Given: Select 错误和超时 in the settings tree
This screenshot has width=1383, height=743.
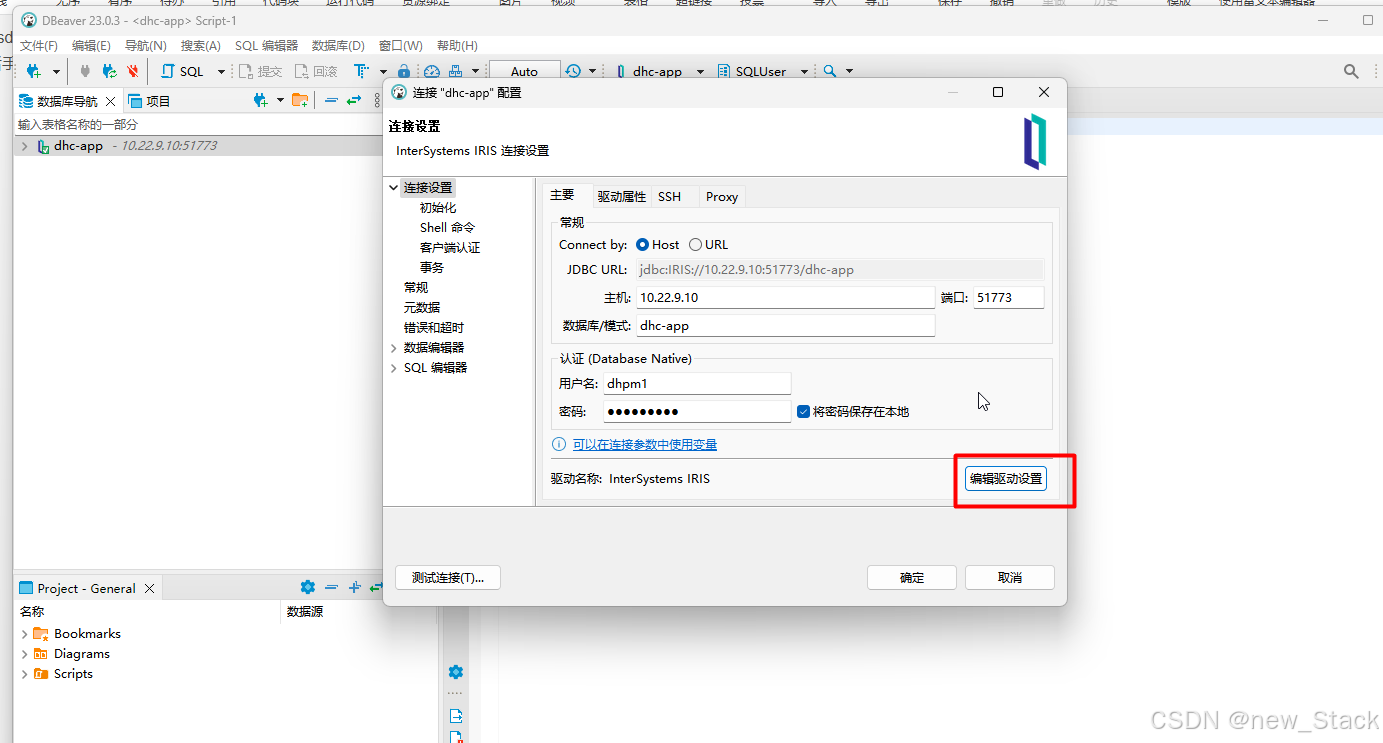Looking at the screenshot, I should coord(434,327).
